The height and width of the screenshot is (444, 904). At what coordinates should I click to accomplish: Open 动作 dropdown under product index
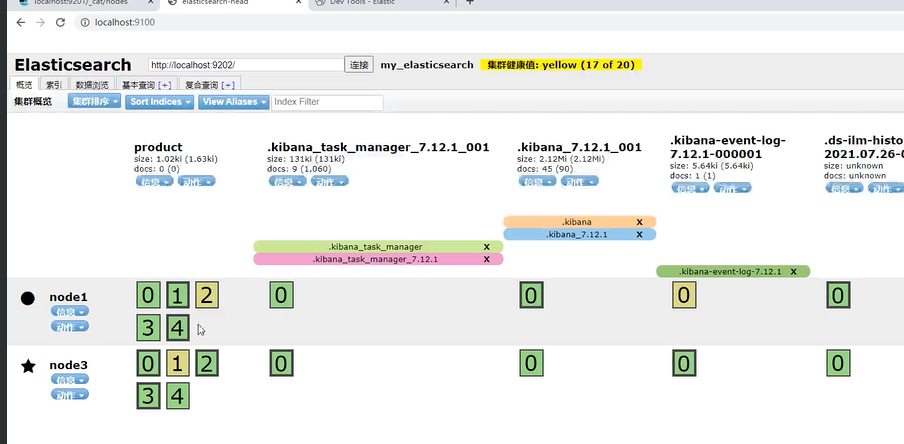197,182
